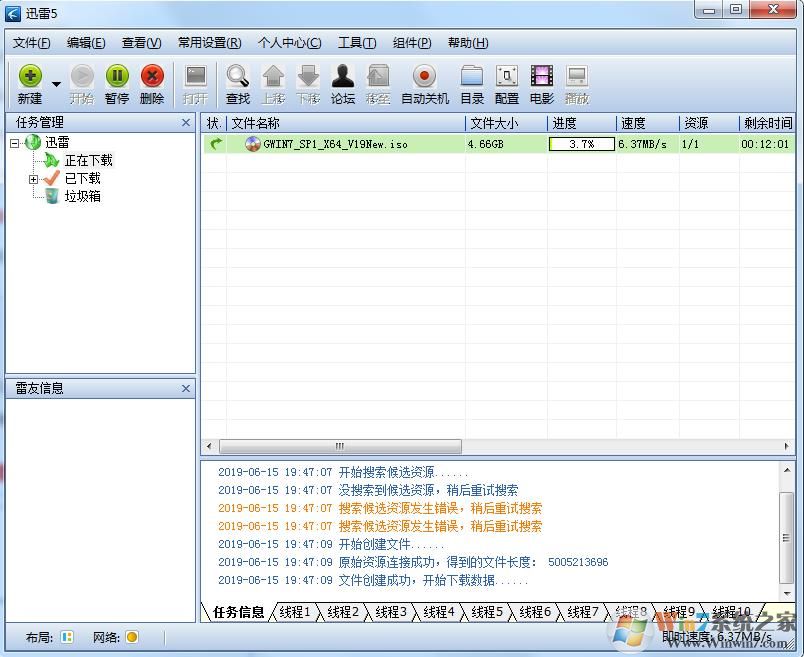Open the 查找 search tool
The image size is (804, 657).
pos(238,84)
